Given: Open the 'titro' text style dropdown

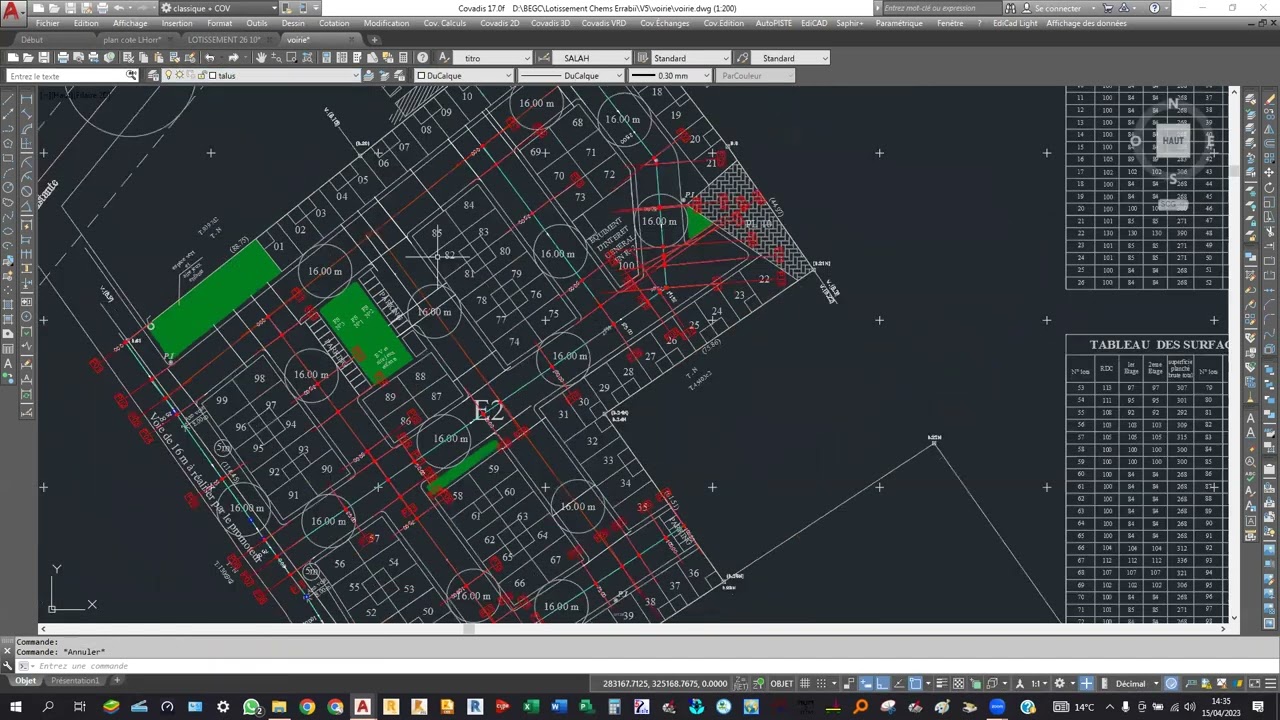Looking at the screenshot, I should [x=493, y=58].
